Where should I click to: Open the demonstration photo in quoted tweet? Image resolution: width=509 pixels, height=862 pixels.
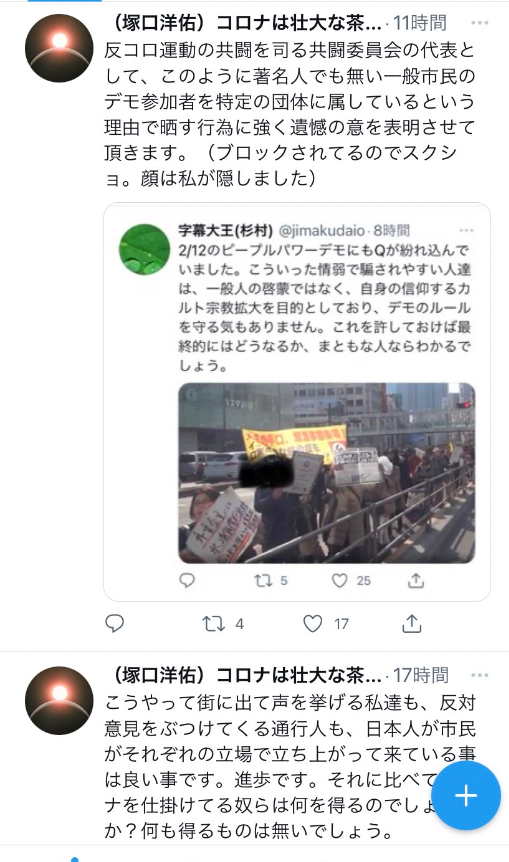coord(327,473)
